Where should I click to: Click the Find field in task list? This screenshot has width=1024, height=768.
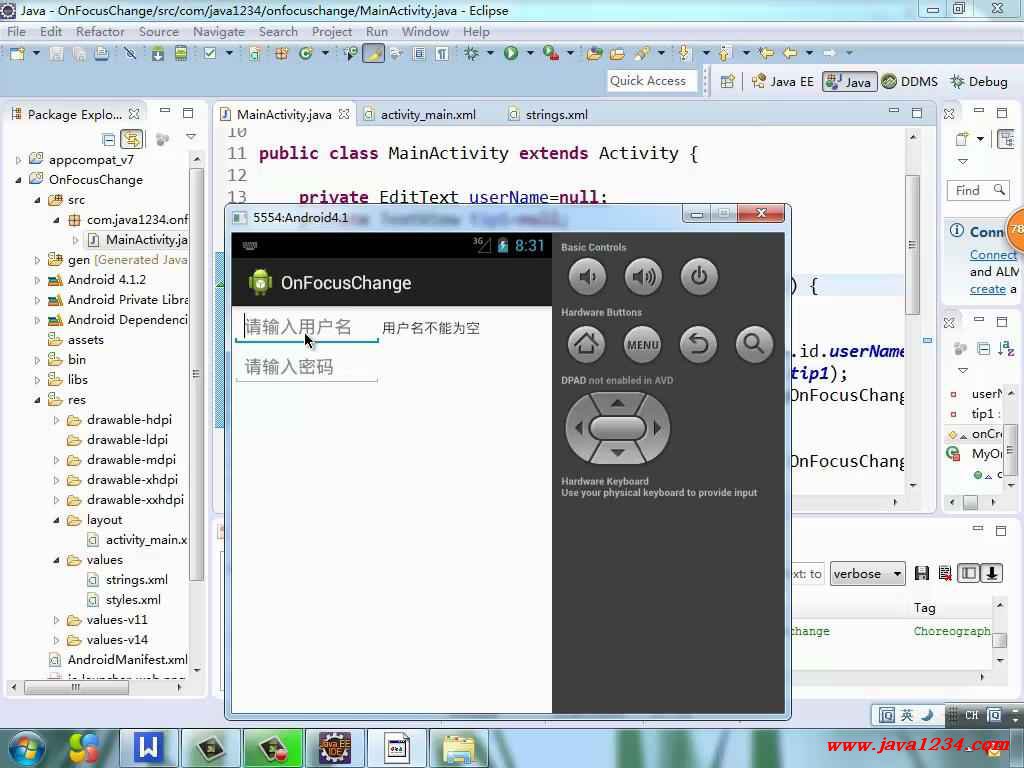(x=976, y=190)
